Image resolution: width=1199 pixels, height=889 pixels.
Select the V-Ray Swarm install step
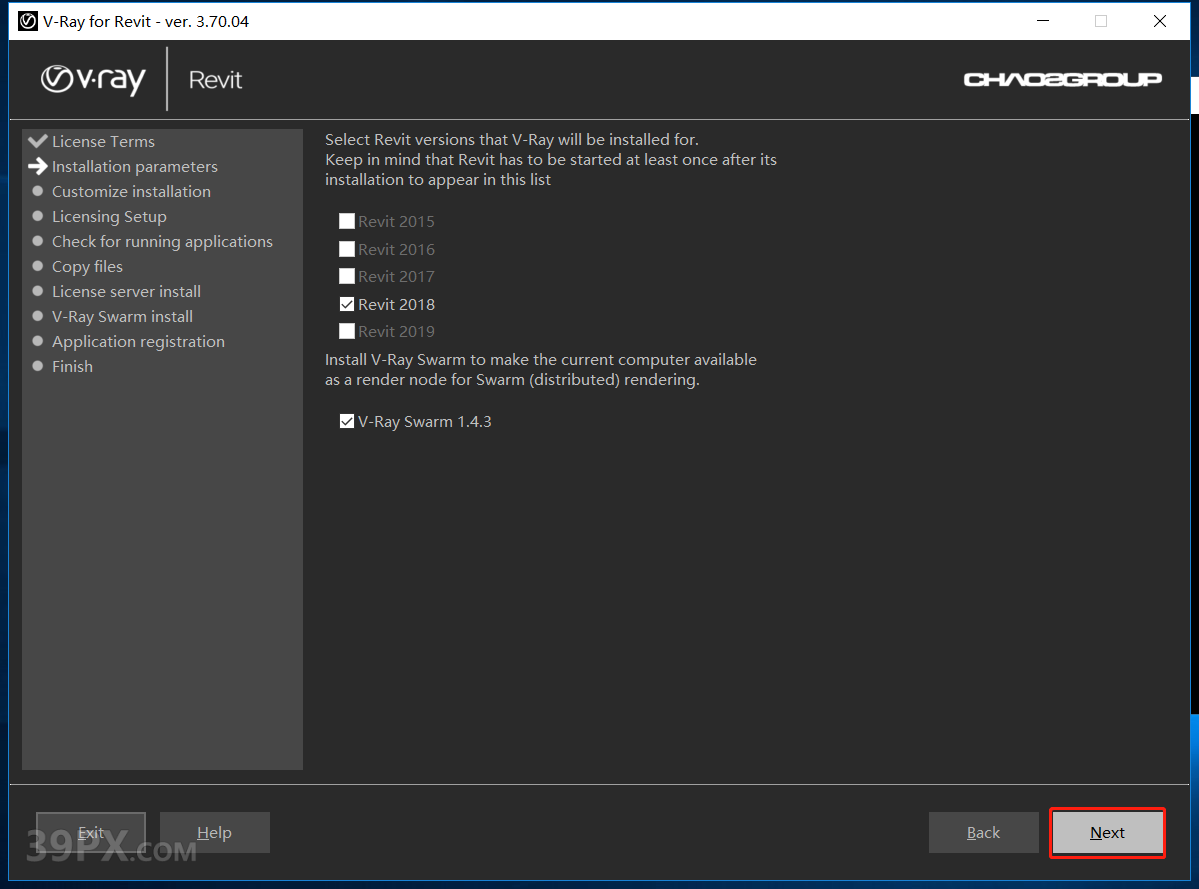pos(122,316)
